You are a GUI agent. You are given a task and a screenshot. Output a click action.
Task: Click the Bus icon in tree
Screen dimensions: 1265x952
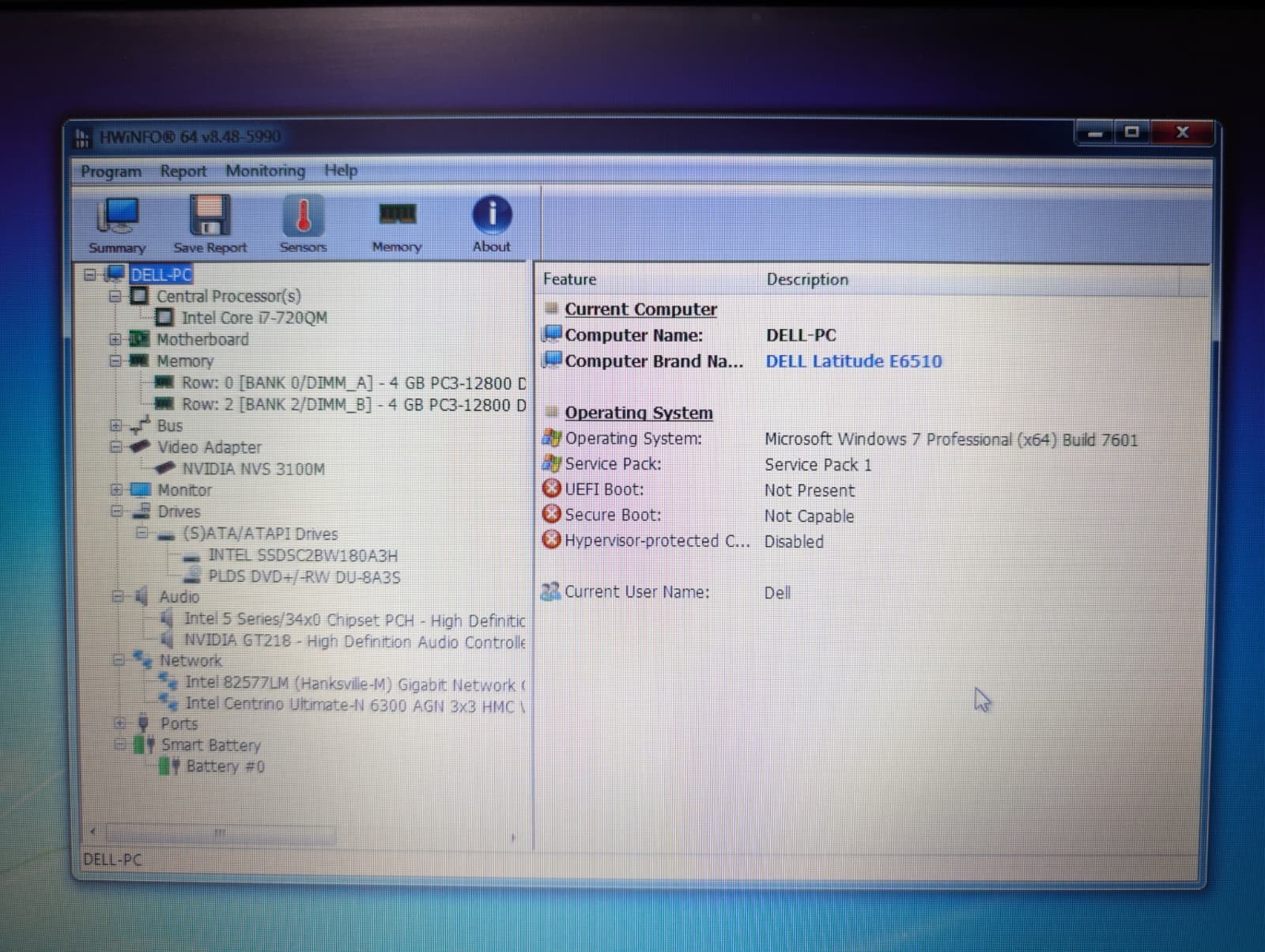pos(140,425)
